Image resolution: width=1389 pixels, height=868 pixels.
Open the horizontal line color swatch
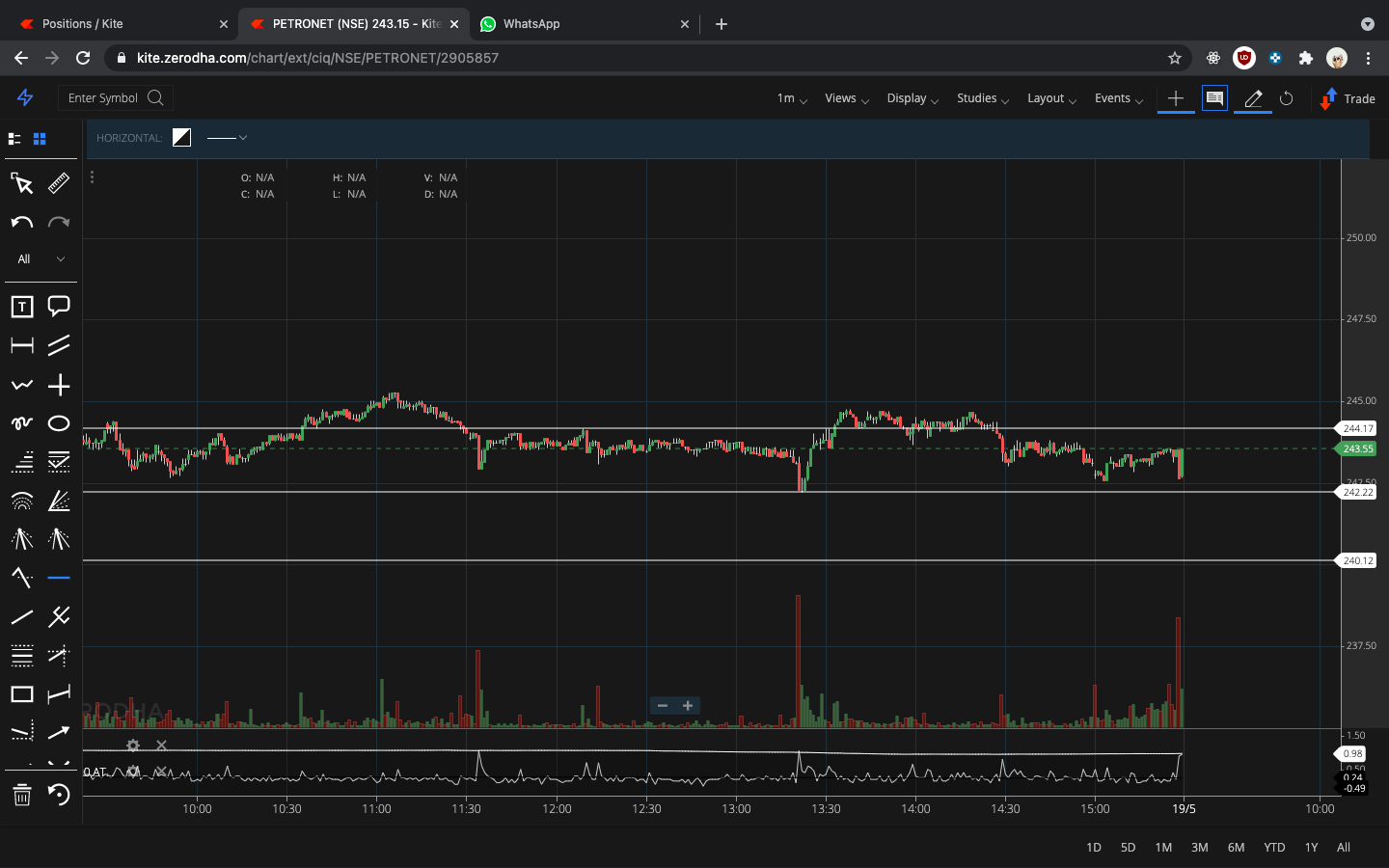(181, 137)
